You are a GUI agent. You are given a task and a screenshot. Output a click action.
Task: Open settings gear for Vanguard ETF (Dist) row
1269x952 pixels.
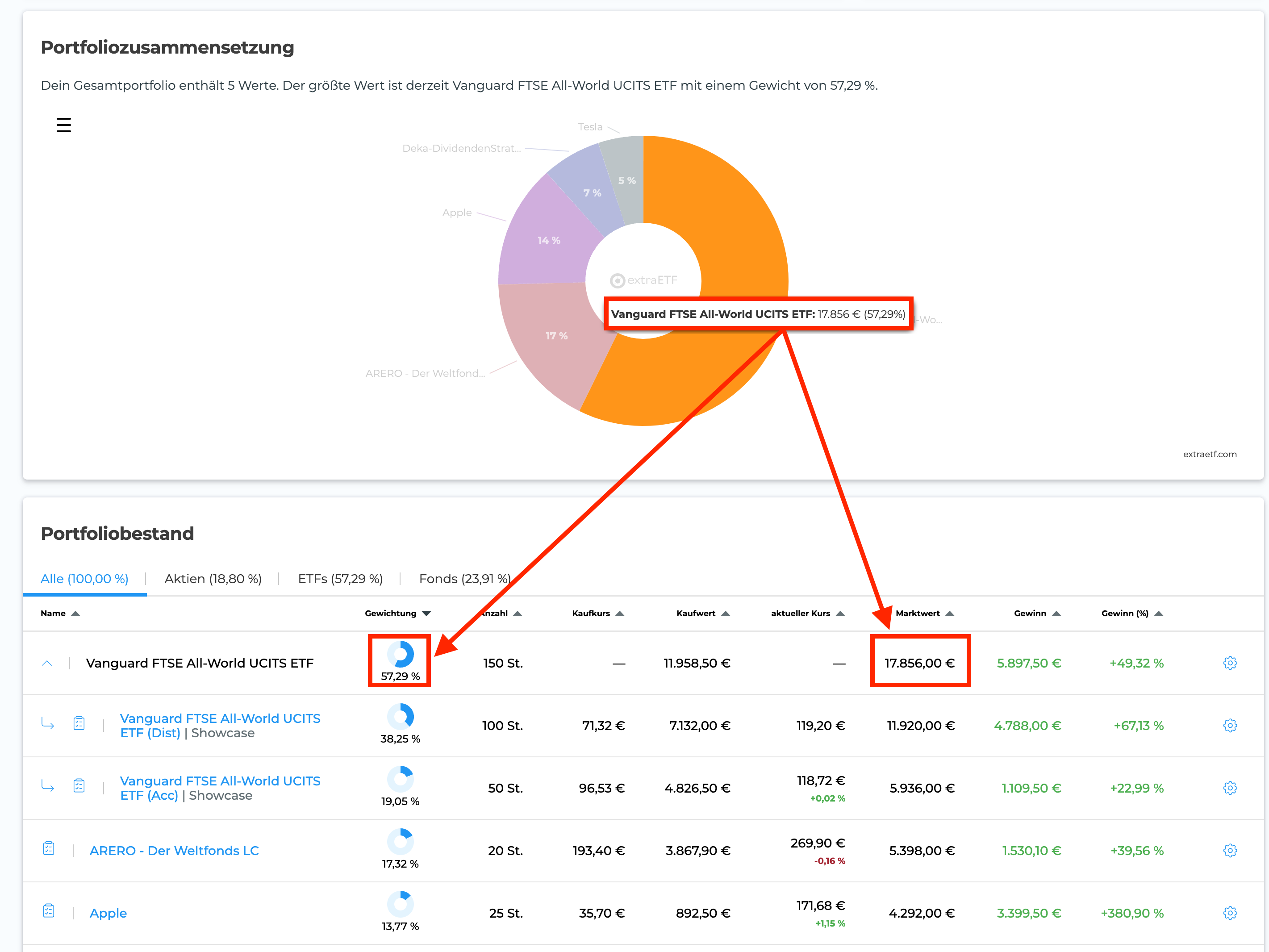(x=1230, y=725)
